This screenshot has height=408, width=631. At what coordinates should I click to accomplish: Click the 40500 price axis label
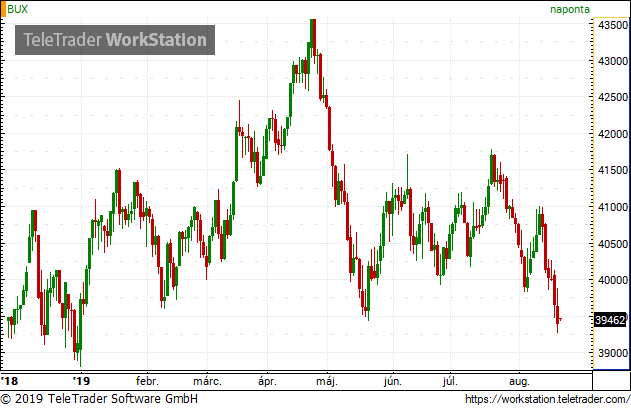tap(612, 243)
